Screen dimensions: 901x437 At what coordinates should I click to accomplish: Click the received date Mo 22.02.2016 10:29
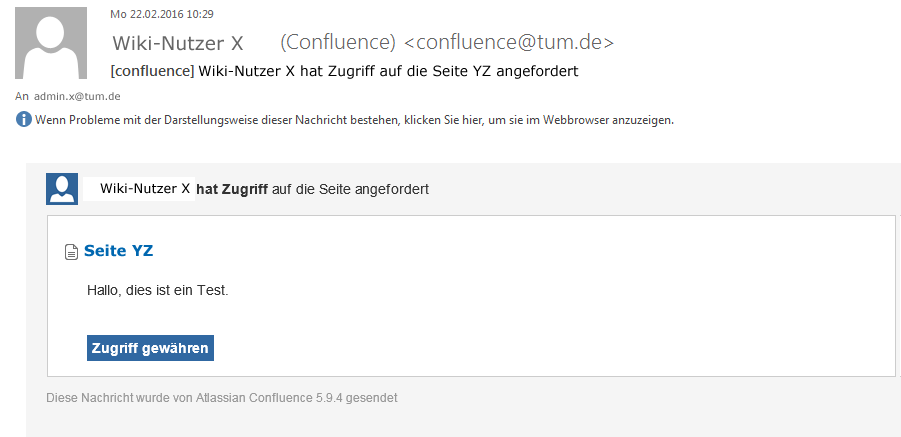pos(162,14)
